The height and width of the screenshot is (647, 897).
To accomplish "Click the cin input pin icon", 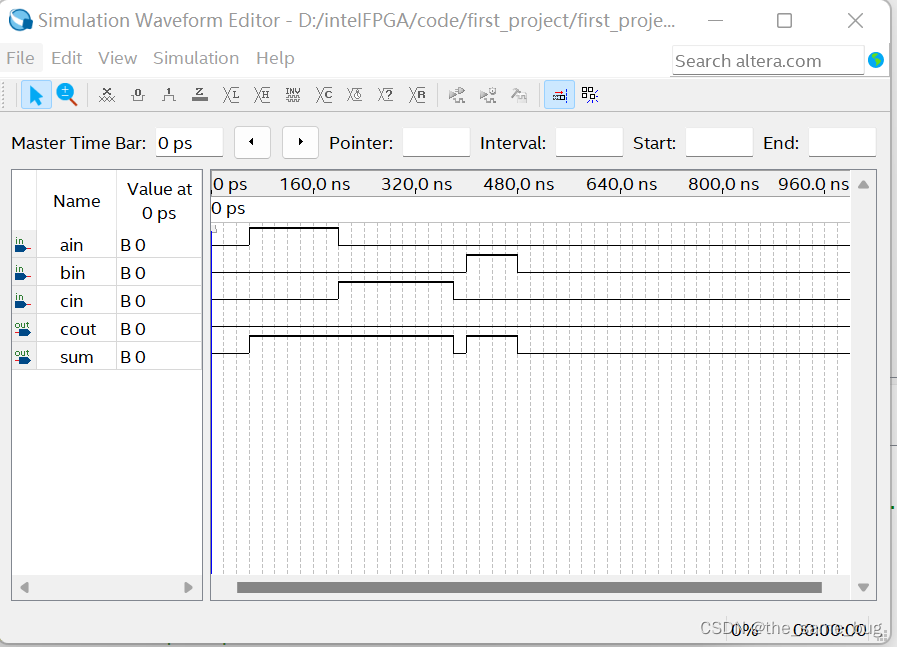I will tap(22, 301).
